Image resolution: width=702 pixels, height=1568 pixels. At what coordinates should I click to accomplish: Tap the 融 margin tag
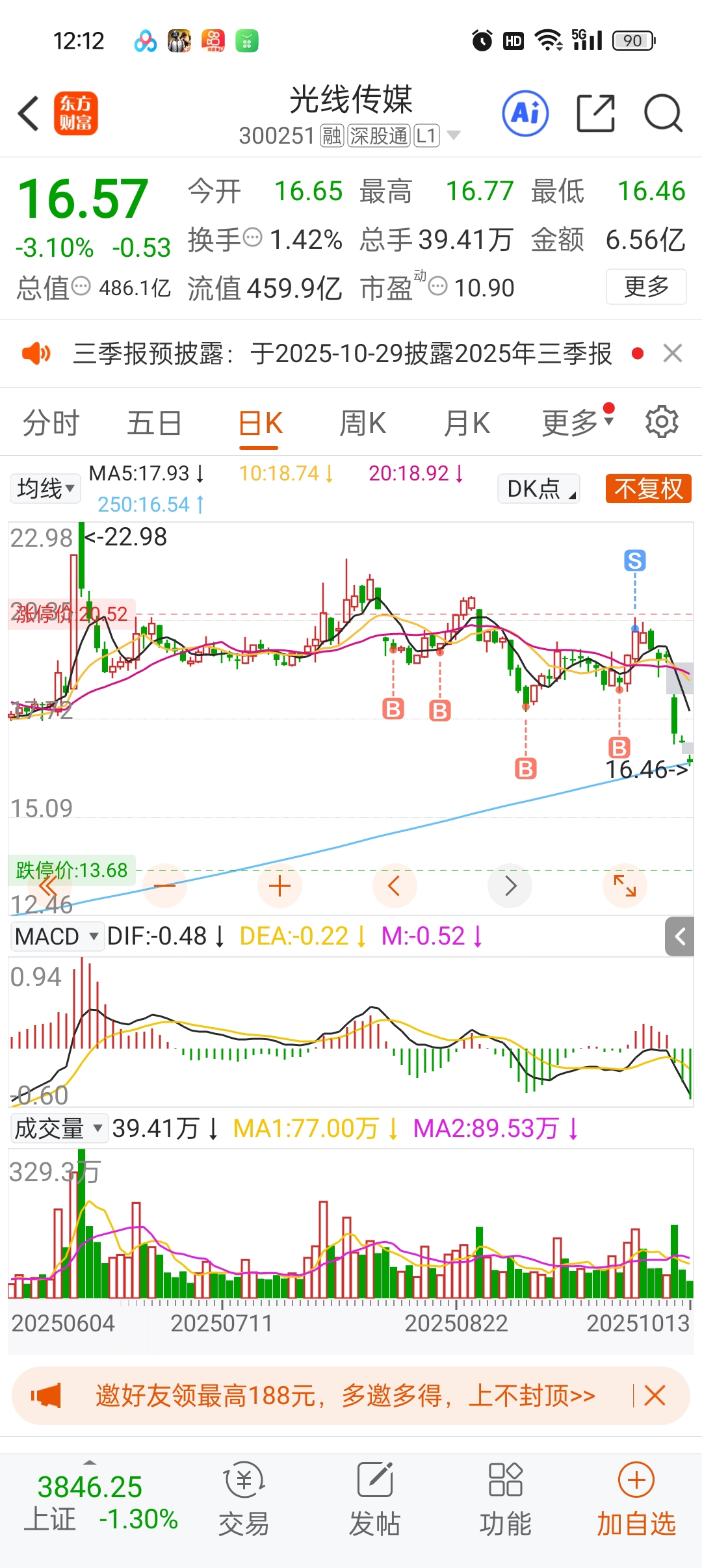point(331,136)
